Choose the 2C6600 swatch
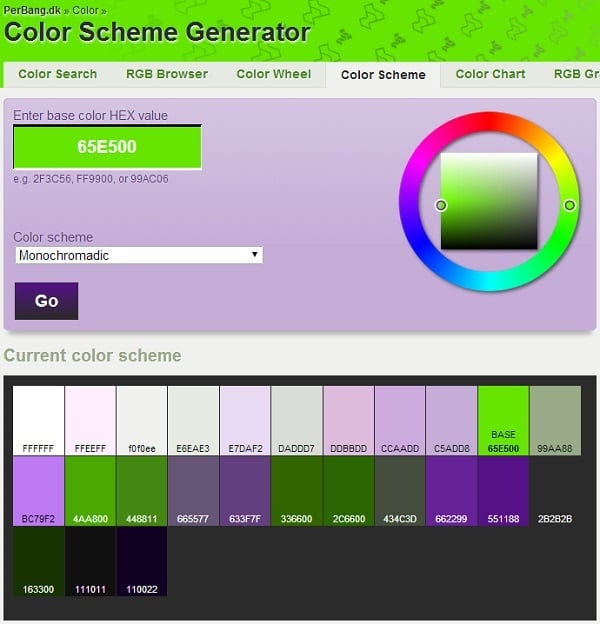This screenshot has width=600, height=624. coord(349,491)
